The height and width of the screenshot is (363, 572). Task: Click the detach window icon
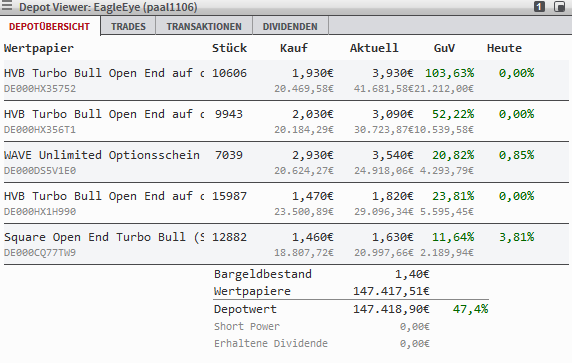pos(559,7)
